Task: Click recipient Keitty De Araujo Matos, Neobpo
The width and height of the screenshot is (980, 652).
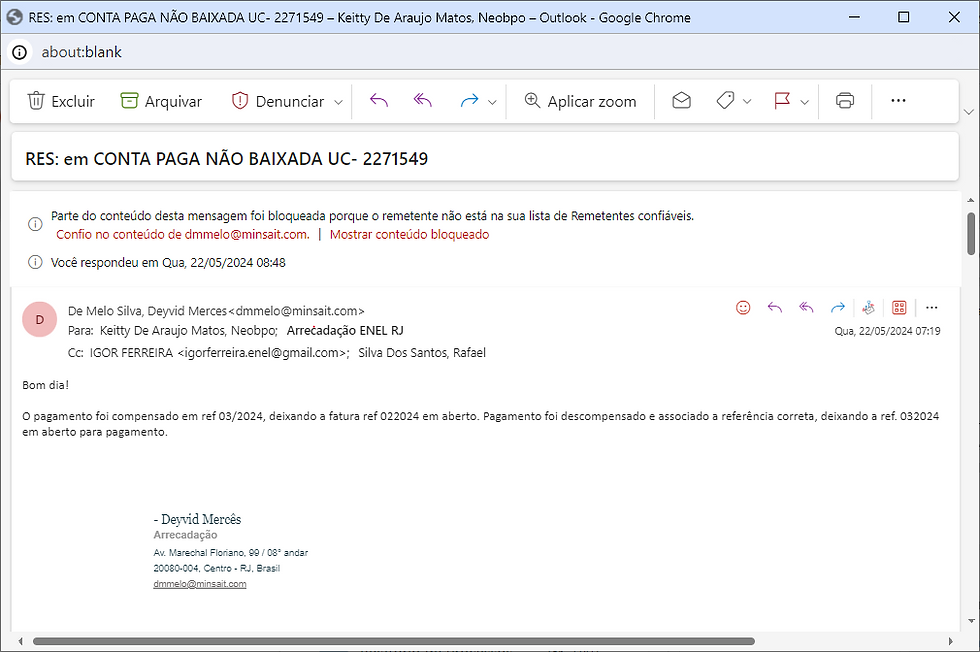Action: coord(188,331)
